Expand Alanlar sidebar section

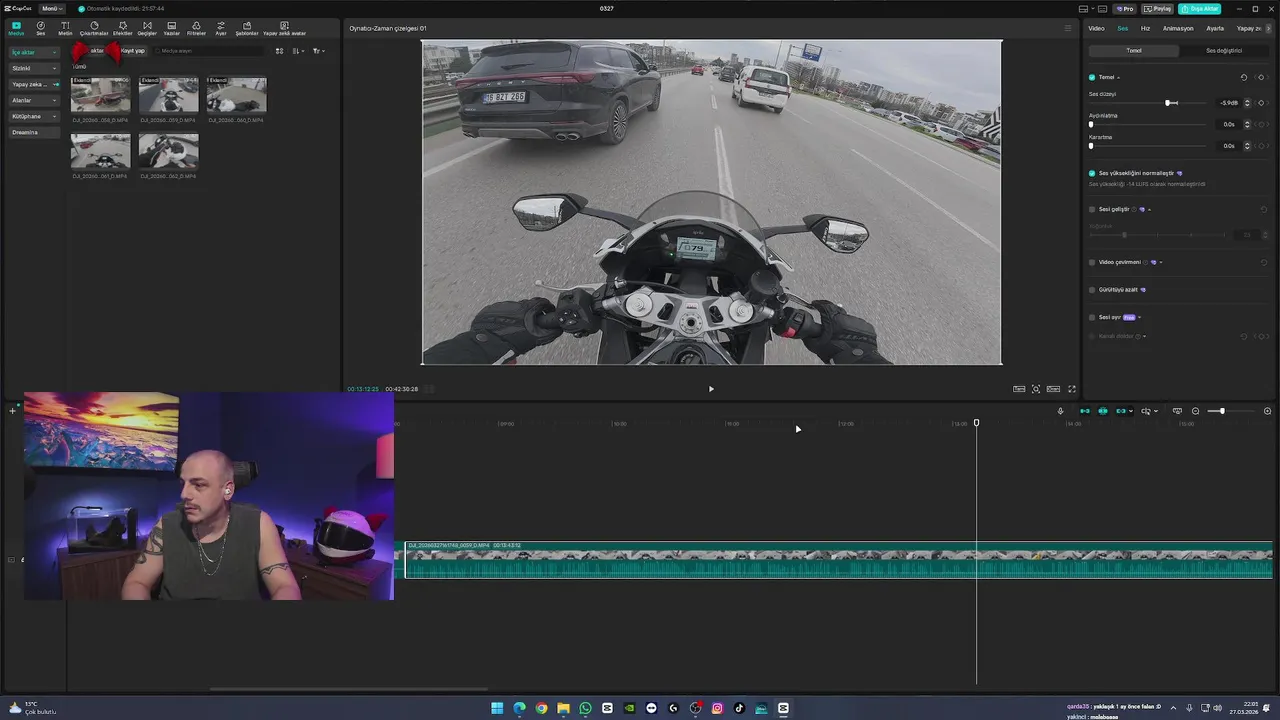pos(35,100)
